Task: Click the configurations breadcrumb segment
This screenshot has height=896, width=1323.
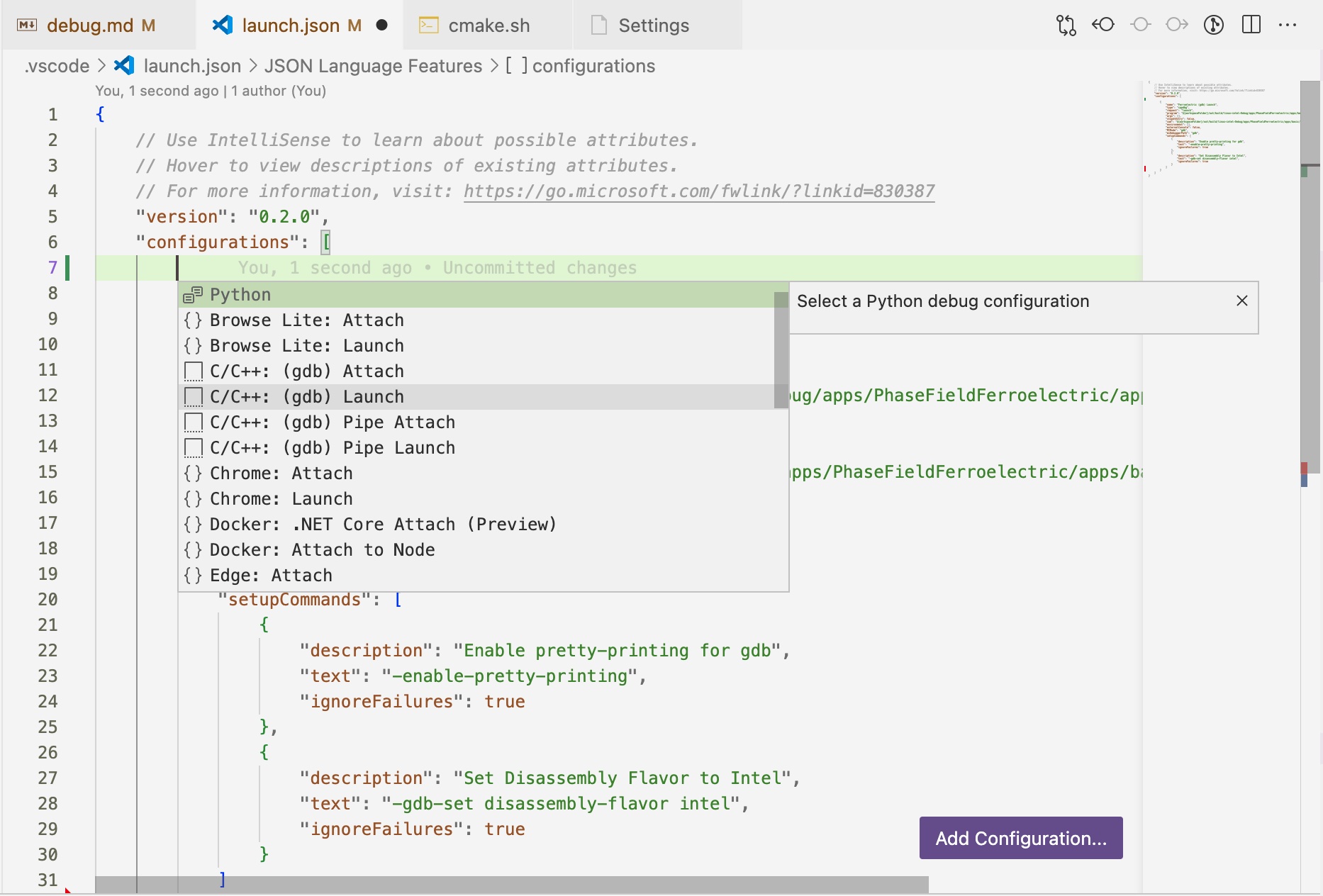Action: tap(593, 66)
